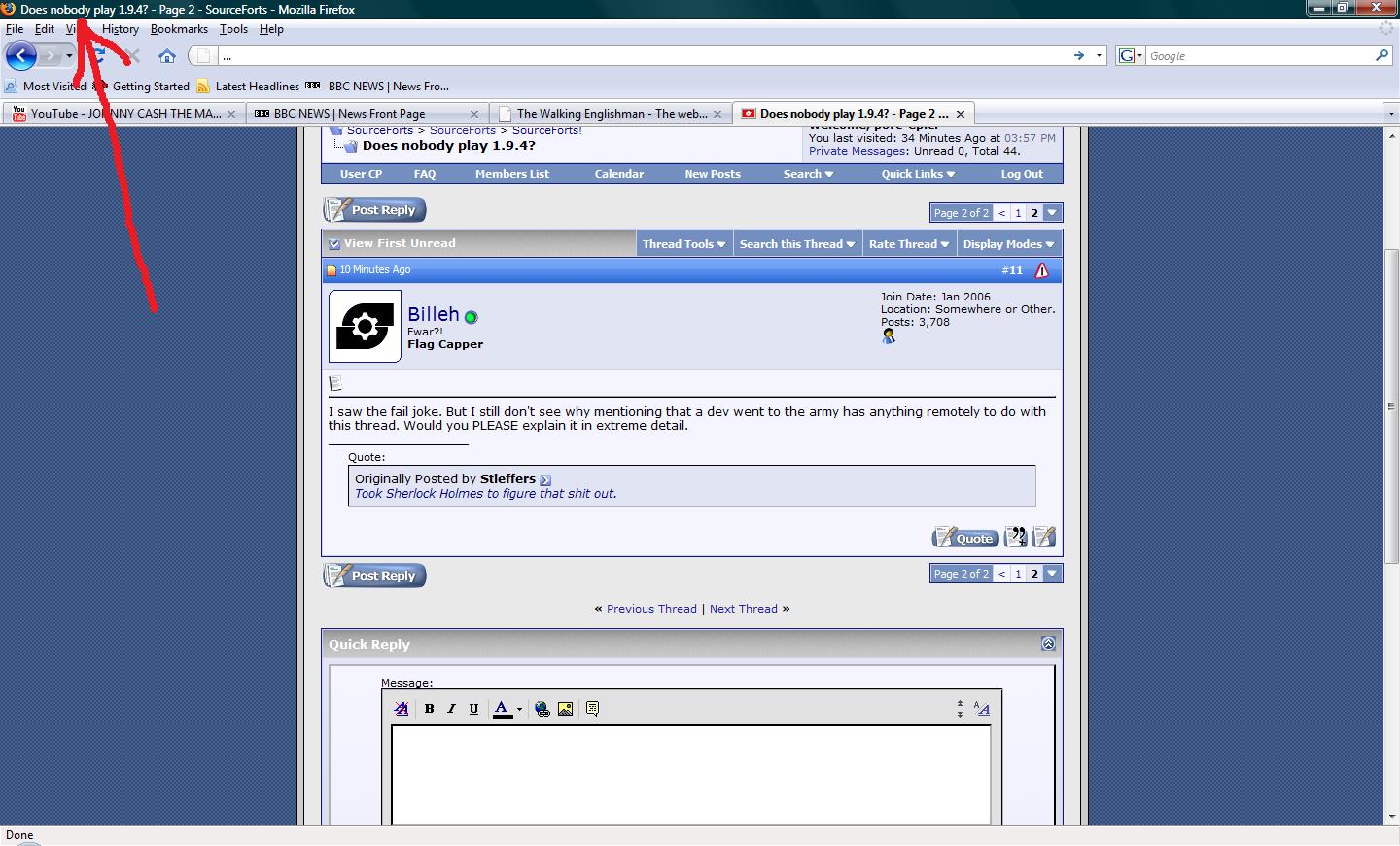Click the Multi-Quote icon beside Quote
The width and height of the screenshot is (1400, 846).
coord(1015,537)
